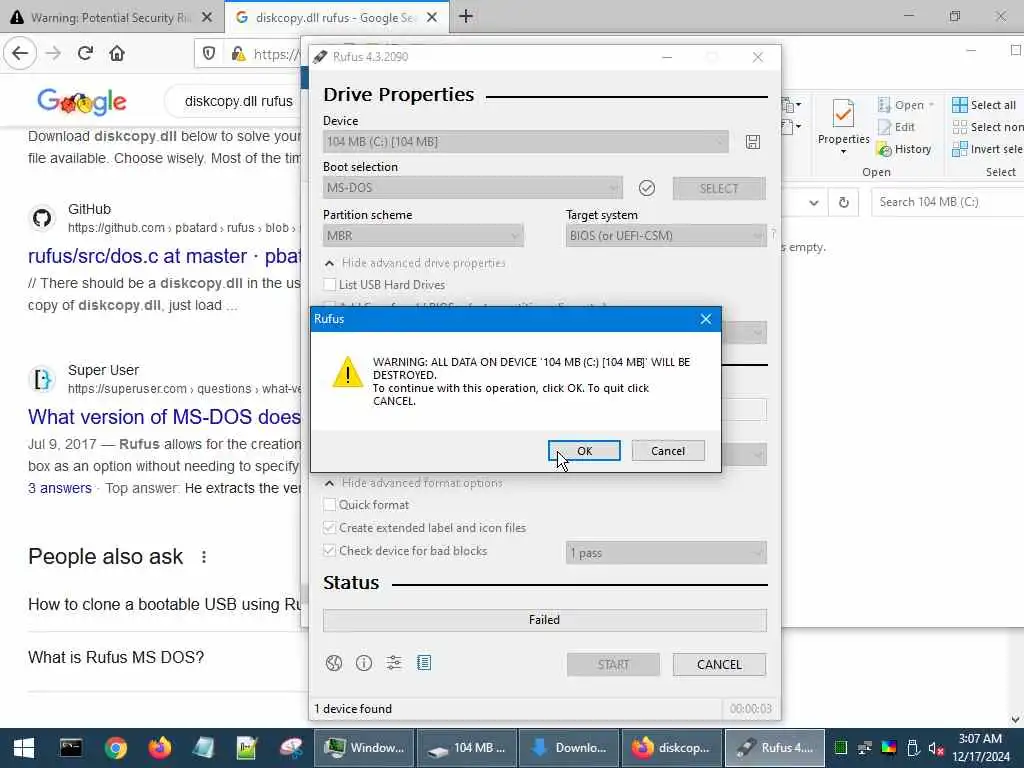Click 'Invert selection' in Explorer ribbon

point(987,150)
